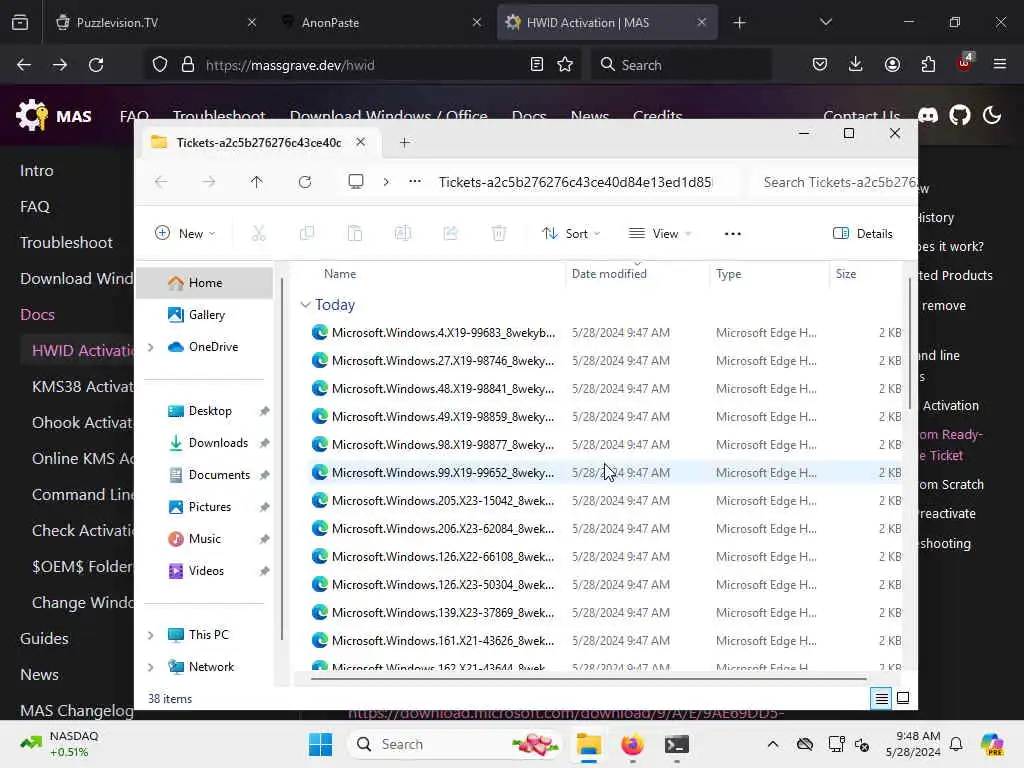Toggle the Details pane in Explorer

click(863, 233)
